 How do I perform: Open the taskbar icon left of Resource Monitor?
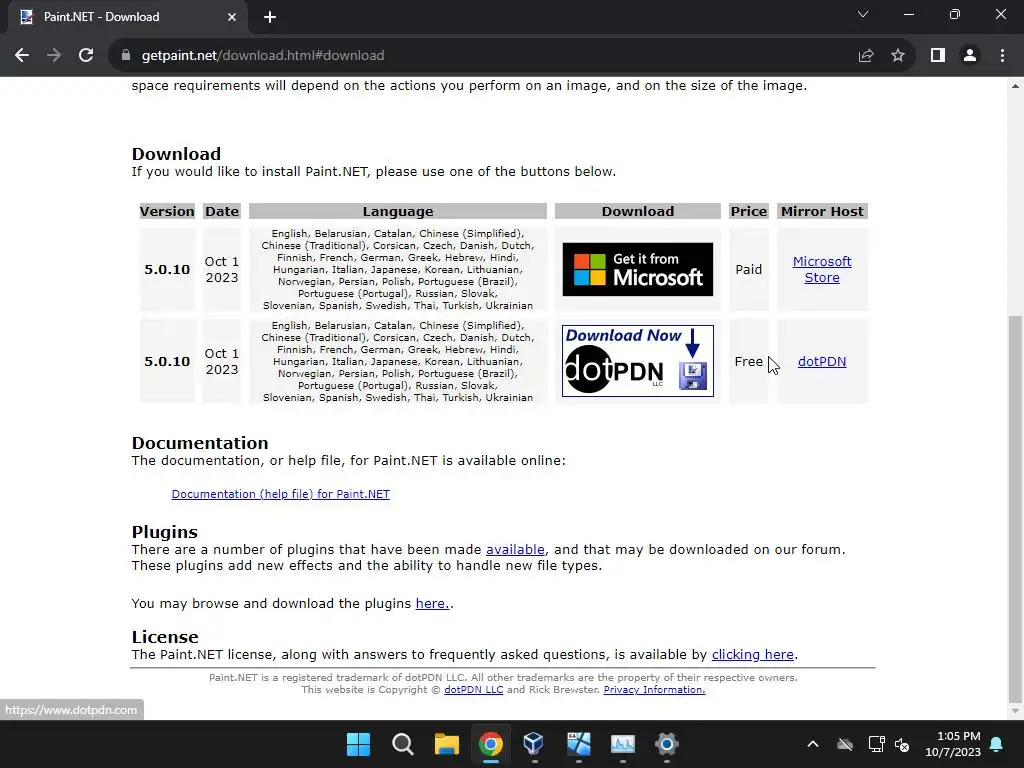click(x=578, y=744)
